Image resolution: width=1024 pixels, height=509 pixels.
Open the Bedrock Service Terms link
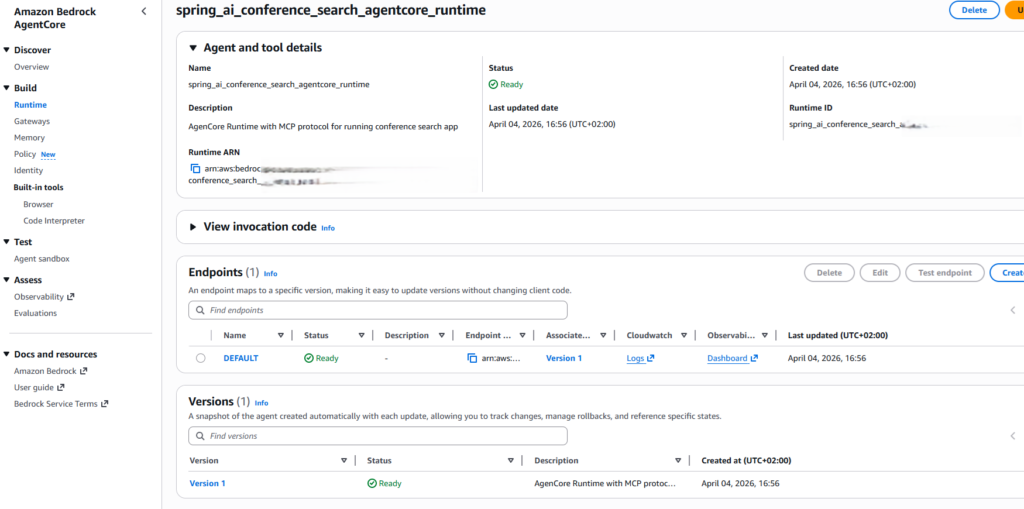(x=61, y=404)
